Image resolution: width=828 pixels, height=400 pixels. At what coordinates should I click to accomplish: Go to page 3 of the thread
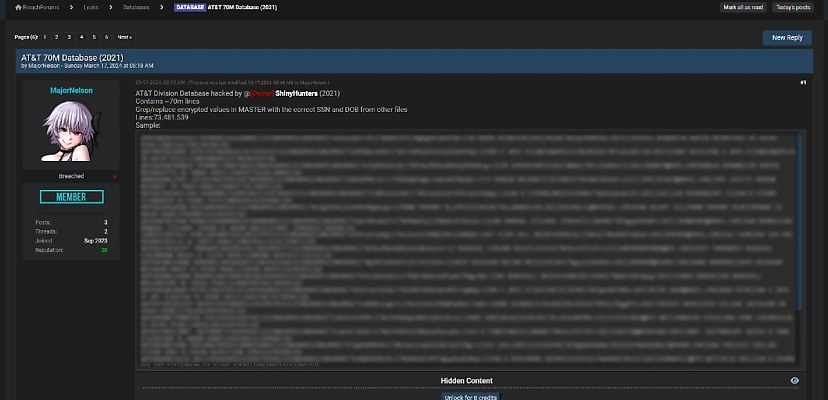(69, 37)
